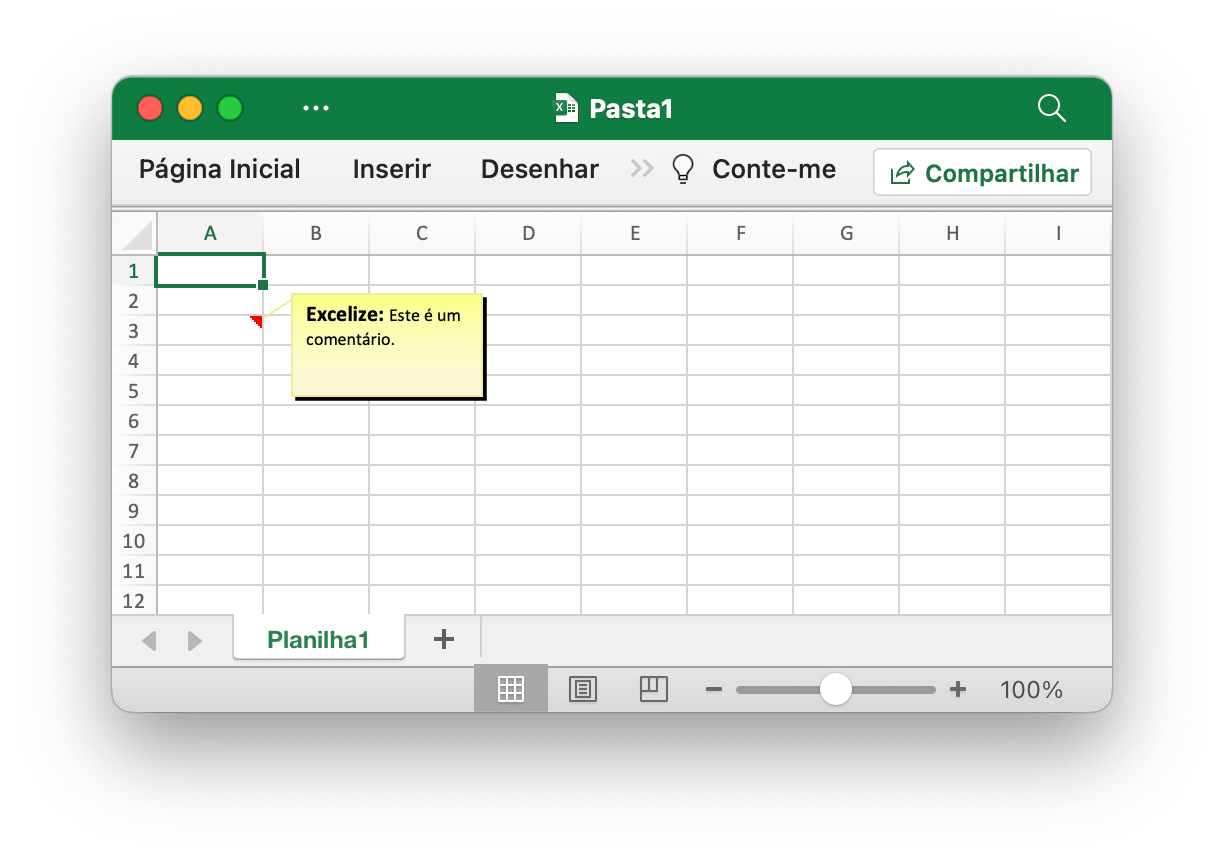This screenshot has width=1224, height=860.
Task: Click the Excel file icon beside Pasta1
Action: 567,108
